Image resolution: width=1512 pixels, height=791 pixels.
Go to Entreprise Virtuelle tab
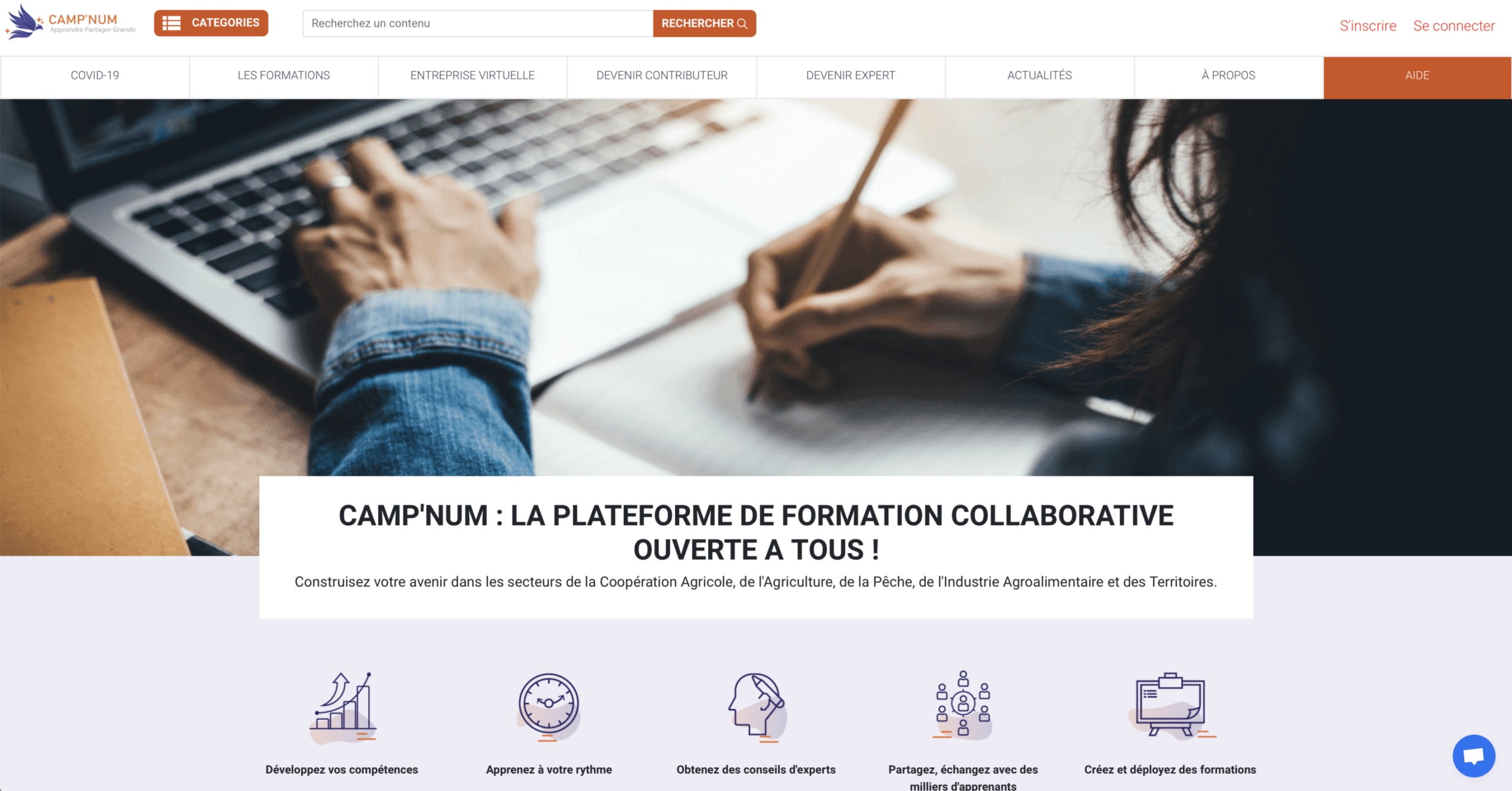click(472, 76)
